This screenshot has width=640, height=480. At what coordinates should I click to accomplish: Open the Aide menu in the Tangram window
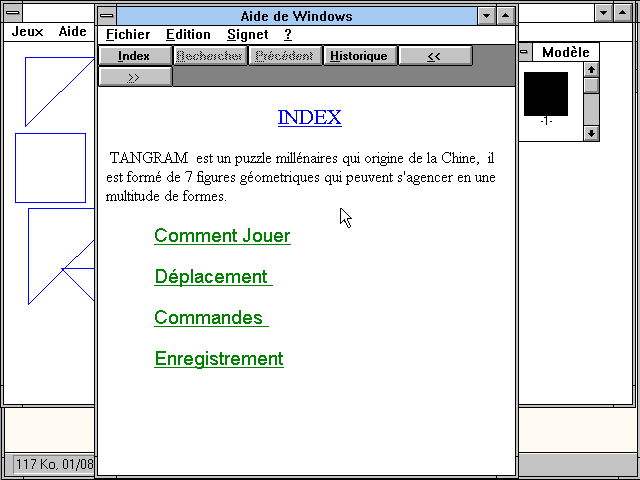tap(72, 31)
